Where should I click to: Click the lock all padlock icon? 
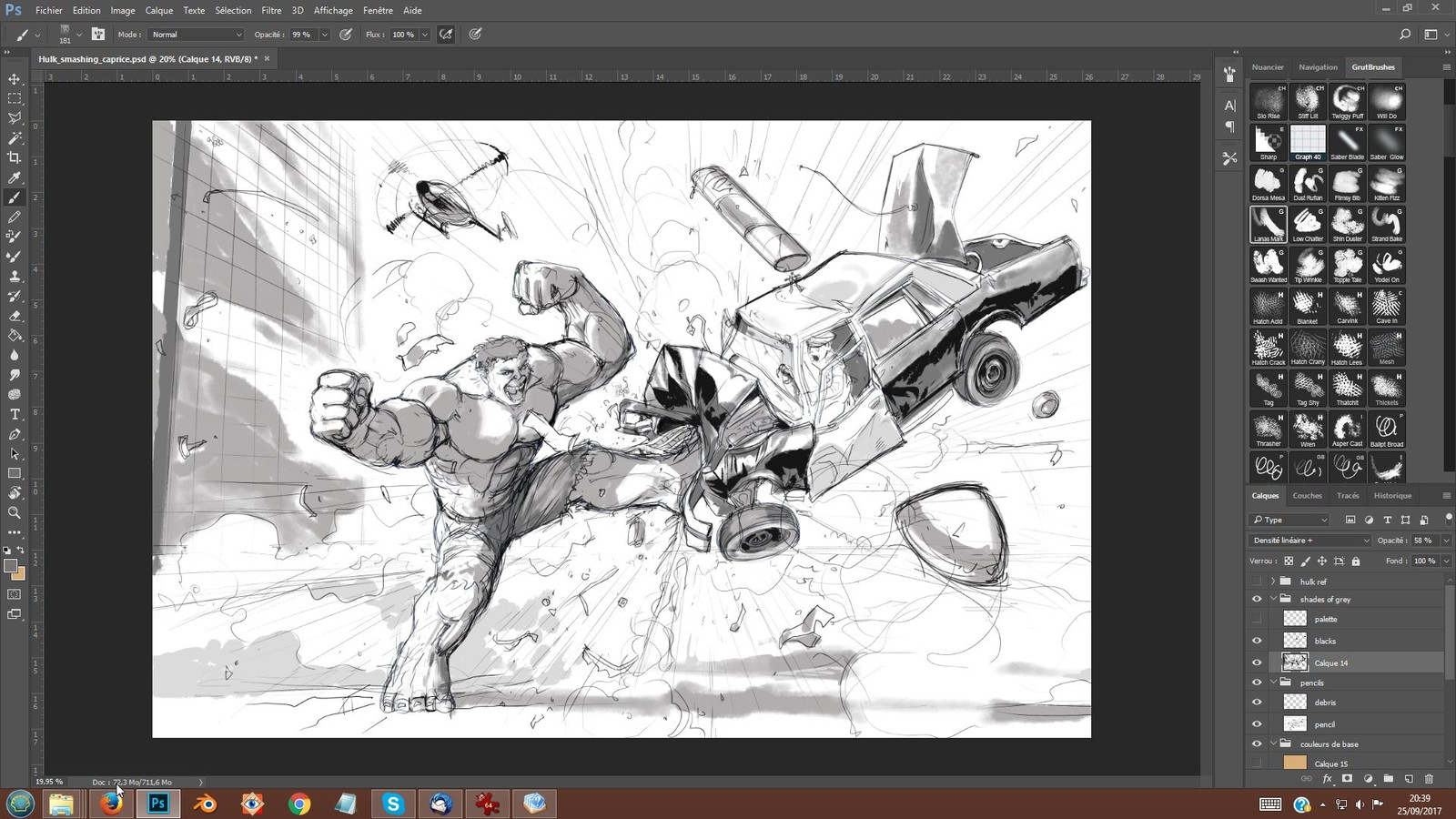click(x=1356, y=561)
